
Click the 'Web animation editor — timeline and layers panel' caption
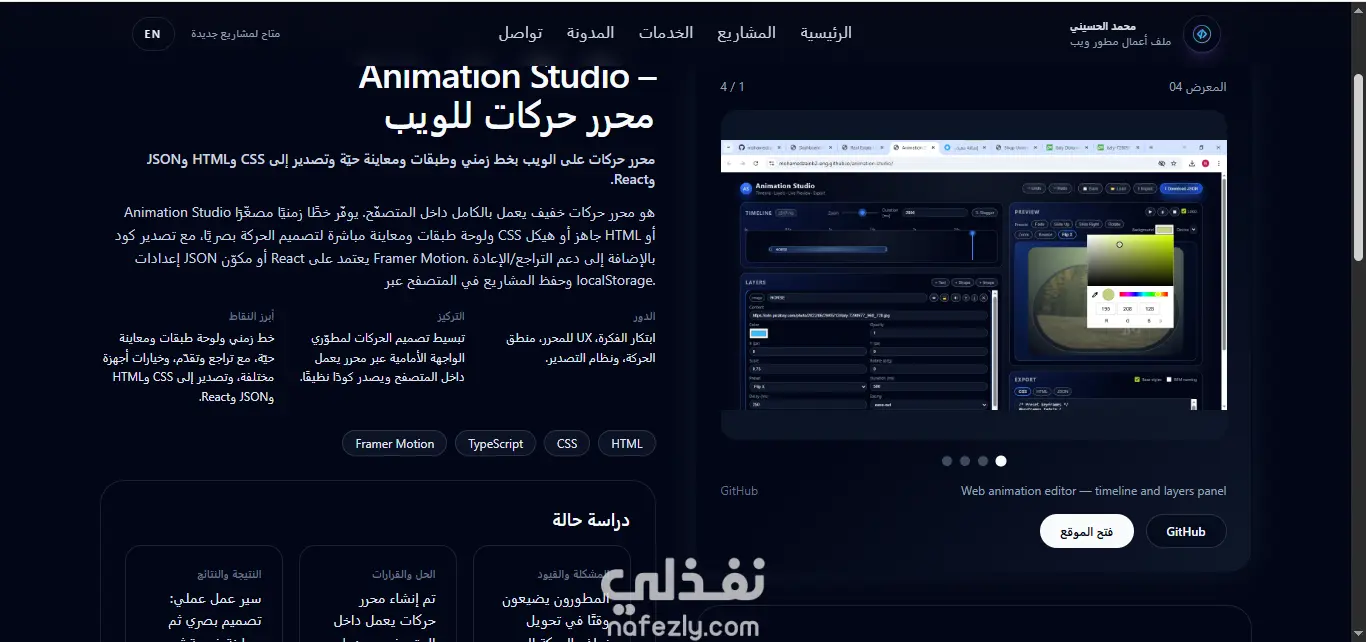click(x=1093, y=491)
